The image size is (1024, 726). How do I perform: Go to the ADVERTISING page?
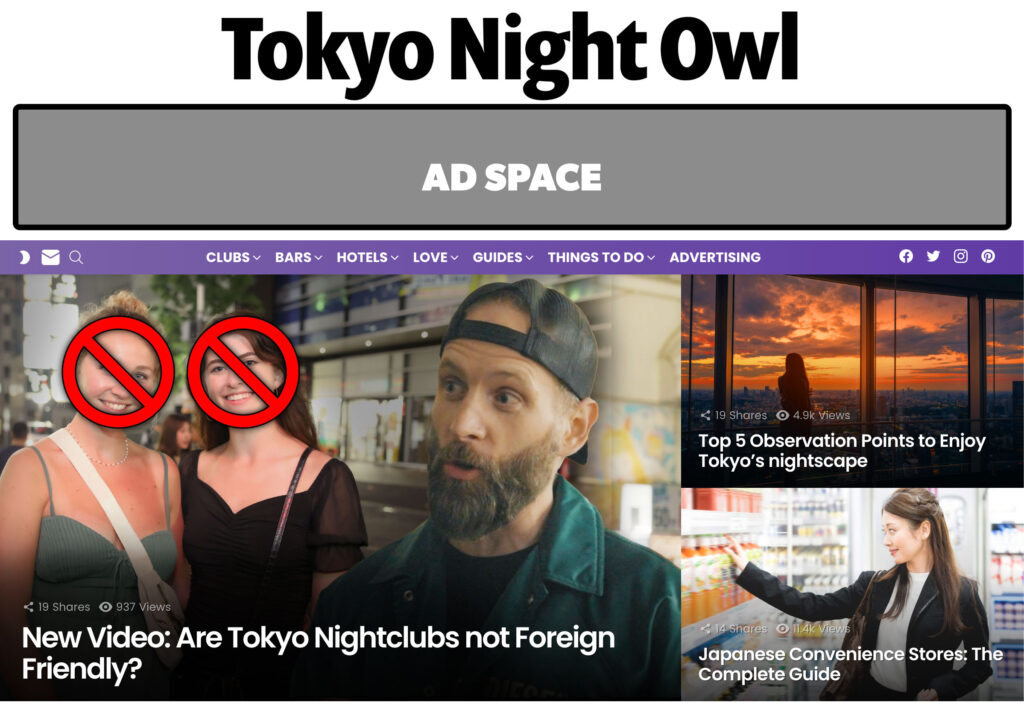pos(715,257)
